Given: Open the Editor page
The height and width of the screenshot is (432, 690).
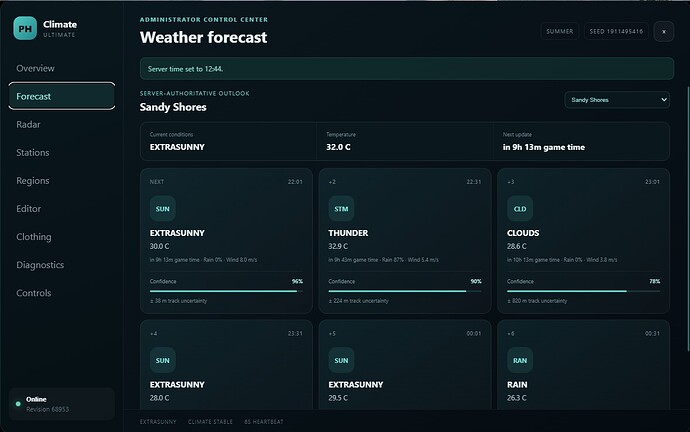Looking at the screenshot, I should click(62, 209).
